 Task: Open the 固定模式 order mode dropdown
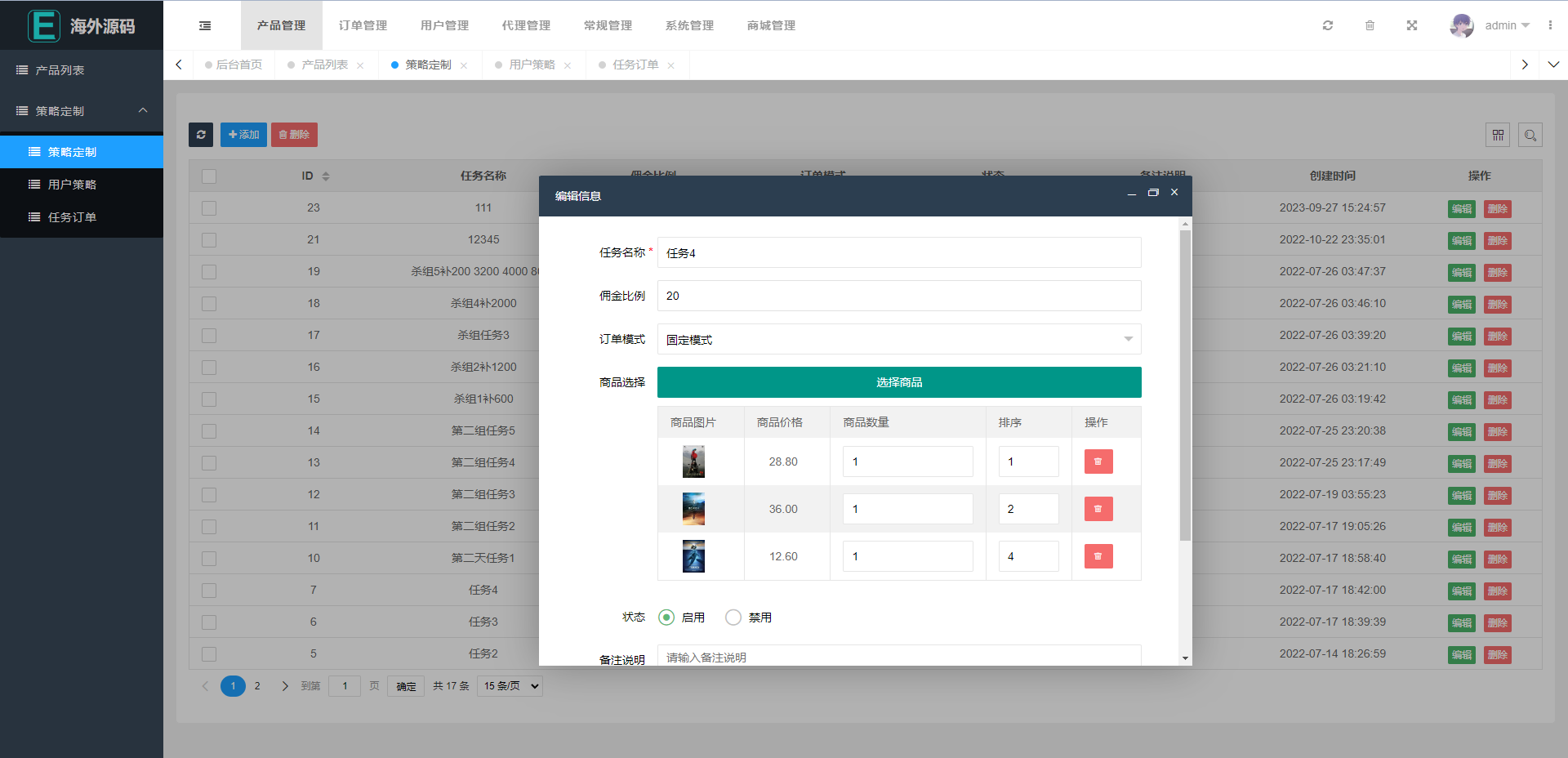898,339
